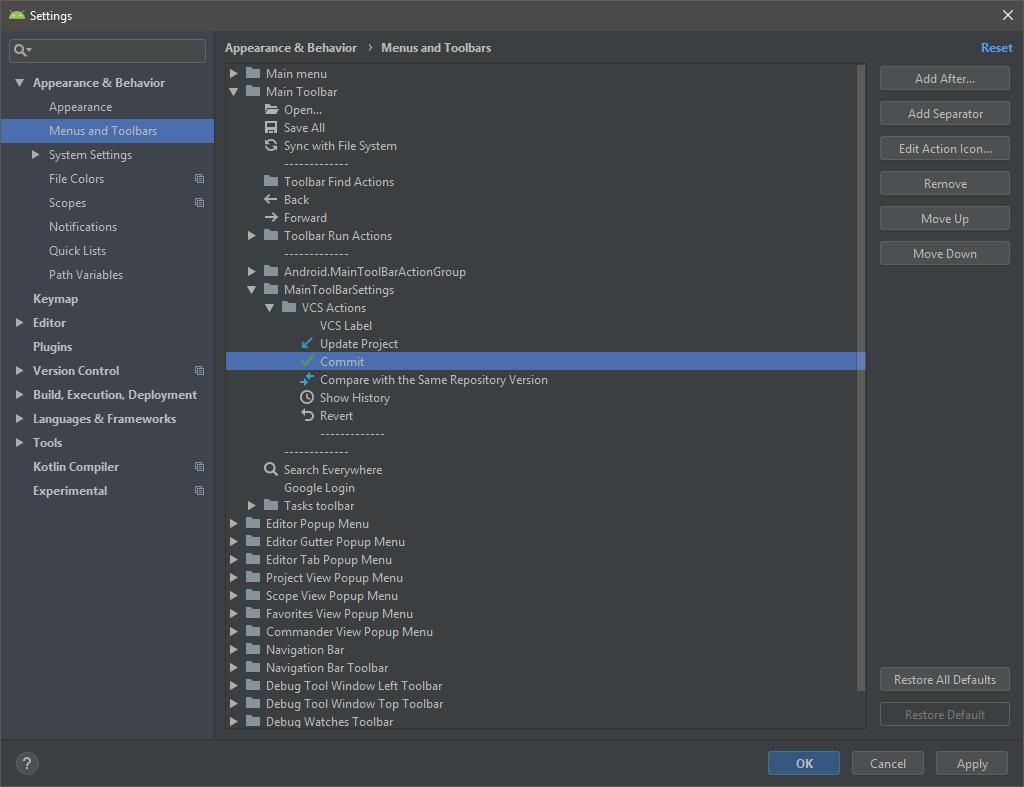Click the Reset link

pos(996,47)
